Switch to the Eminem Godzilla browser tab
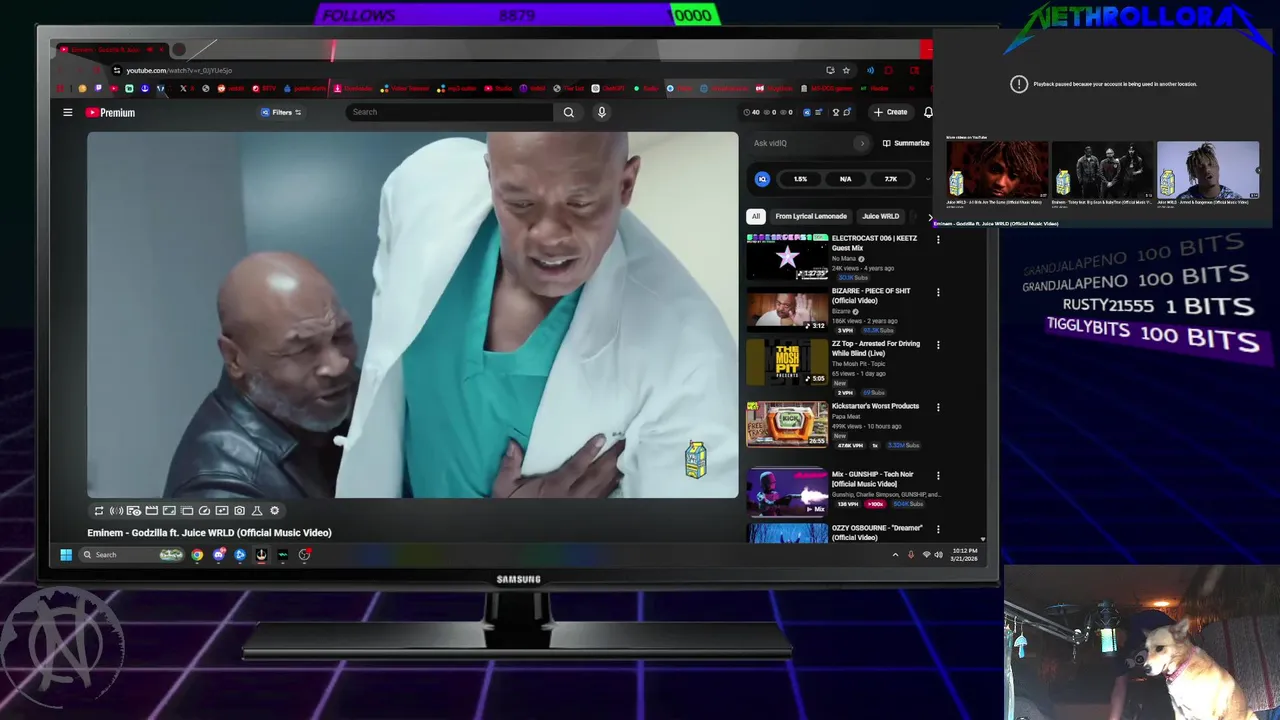 (110, 49)
